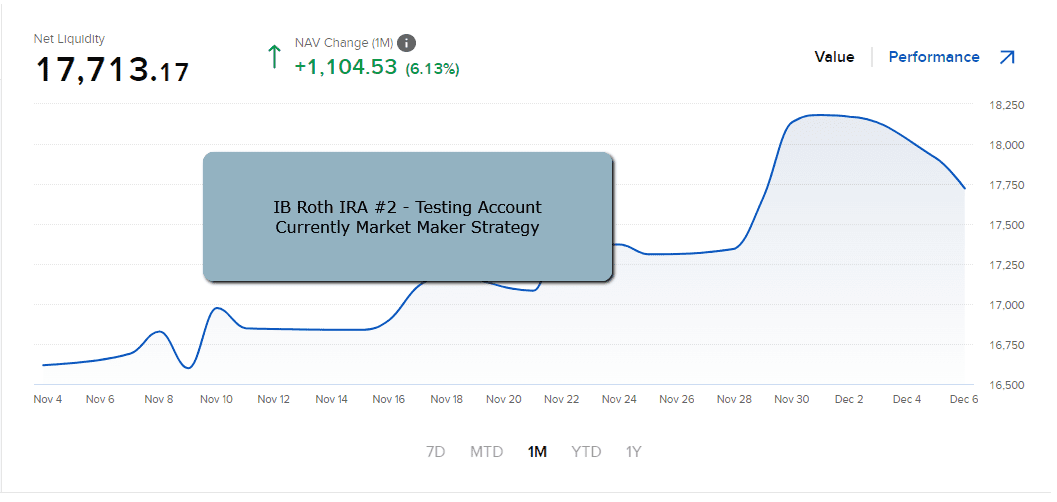Screen dimensions: 1057x502
Task: Click the Dec 6 date on the axis
Action: 964,400
